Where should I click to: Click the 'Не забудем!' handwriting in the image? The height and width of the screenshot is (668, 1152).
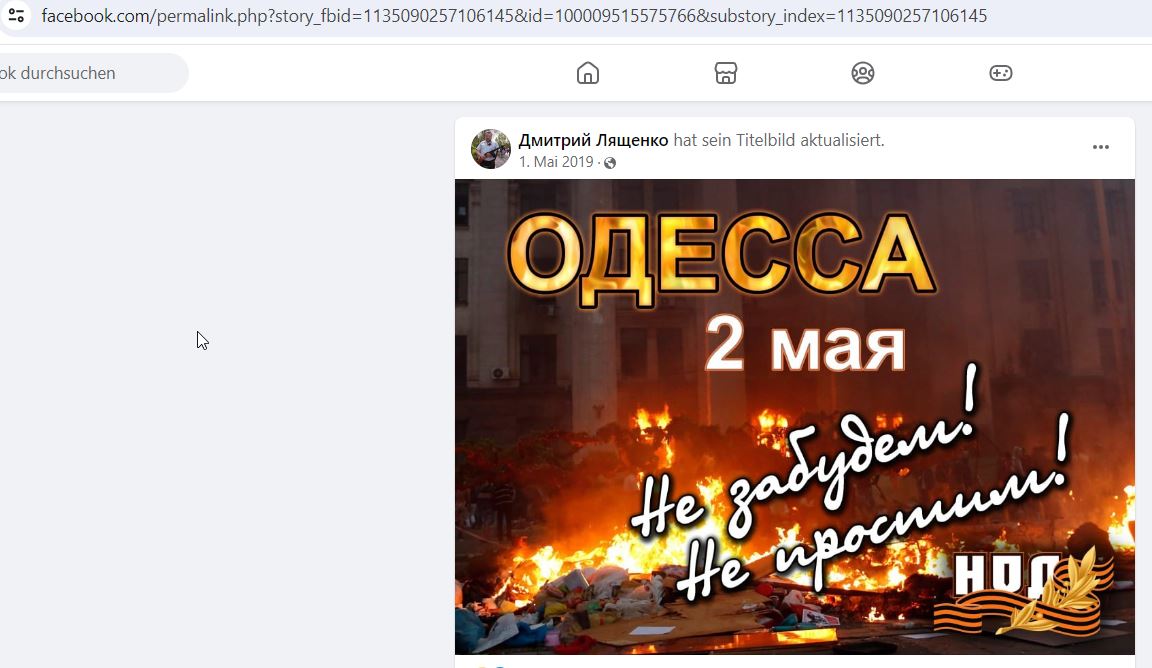pos(804,459)
